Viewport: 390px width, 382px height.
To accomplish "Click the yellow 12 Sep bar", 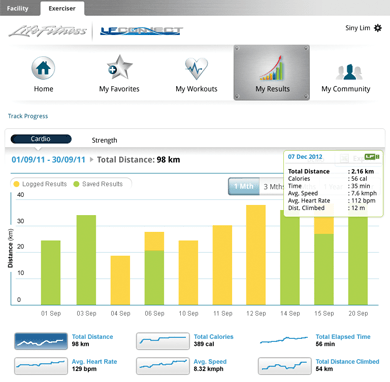I will 256,255.
